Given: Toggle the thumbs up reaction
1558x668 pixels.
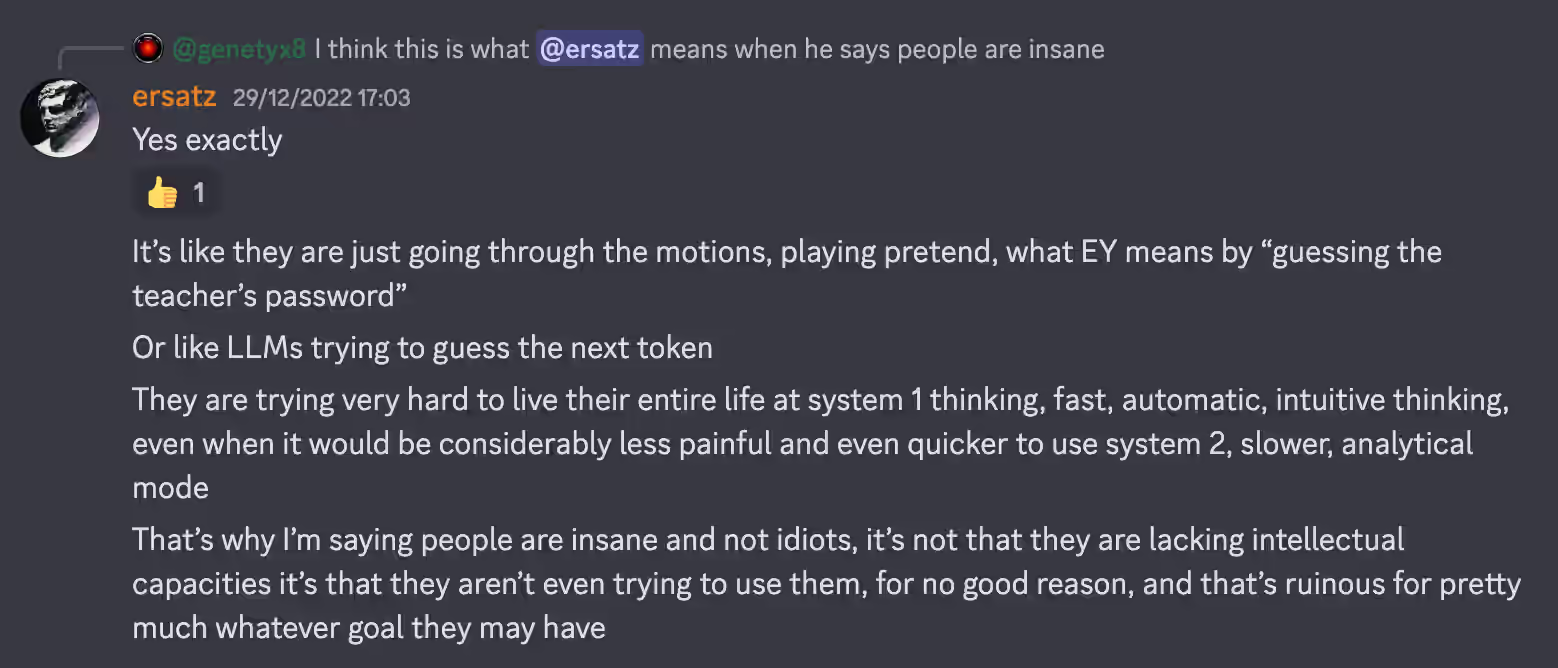Looking at the screenshot, I should coord(176,193).
